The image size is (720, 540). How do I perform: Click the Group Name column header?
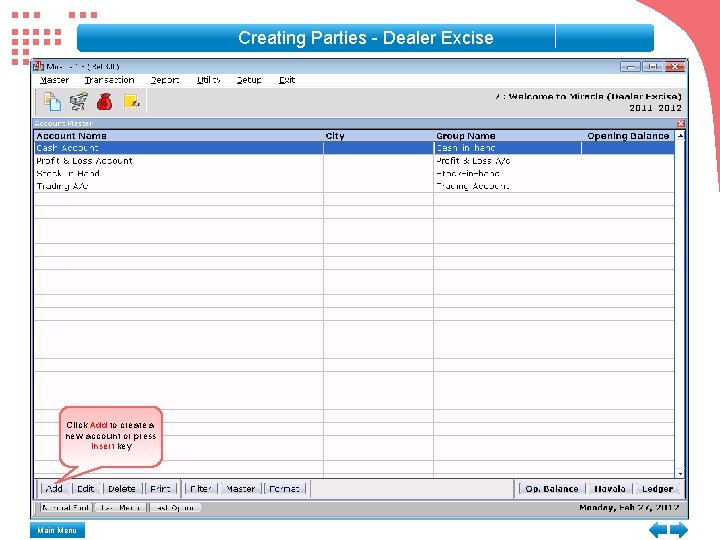tap(507, 136)
